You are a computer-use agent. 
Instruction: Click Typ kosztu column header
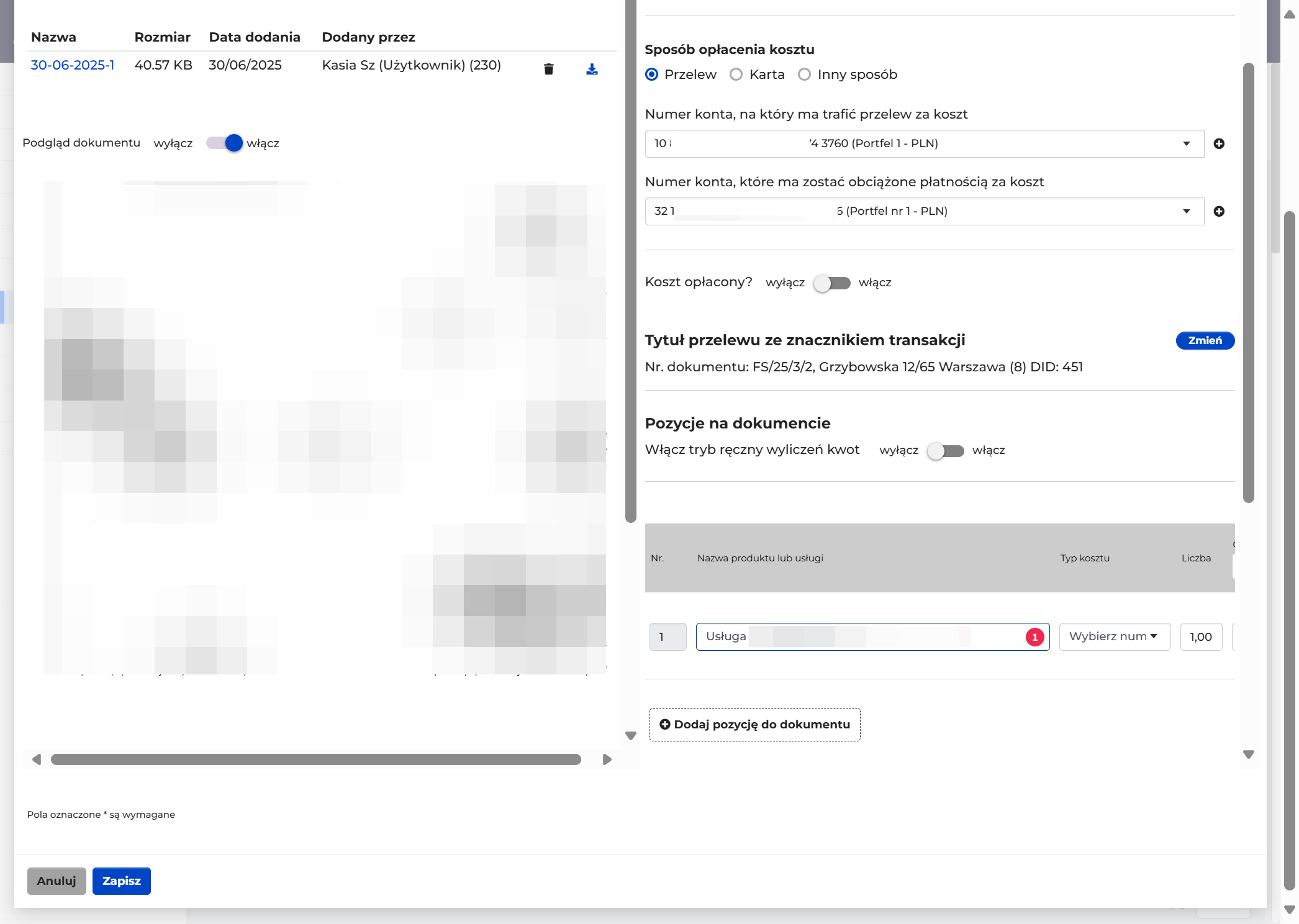(1085, 558)
